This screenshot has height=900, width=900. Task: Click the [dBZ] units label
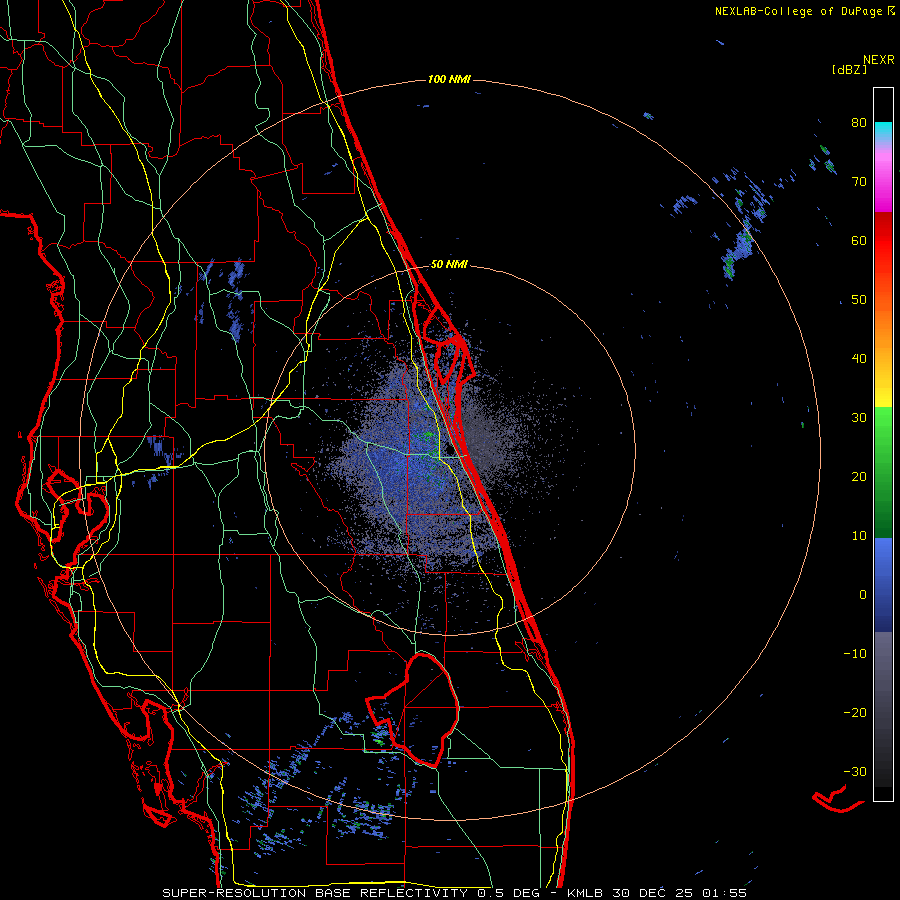click(x=849, y=69)
